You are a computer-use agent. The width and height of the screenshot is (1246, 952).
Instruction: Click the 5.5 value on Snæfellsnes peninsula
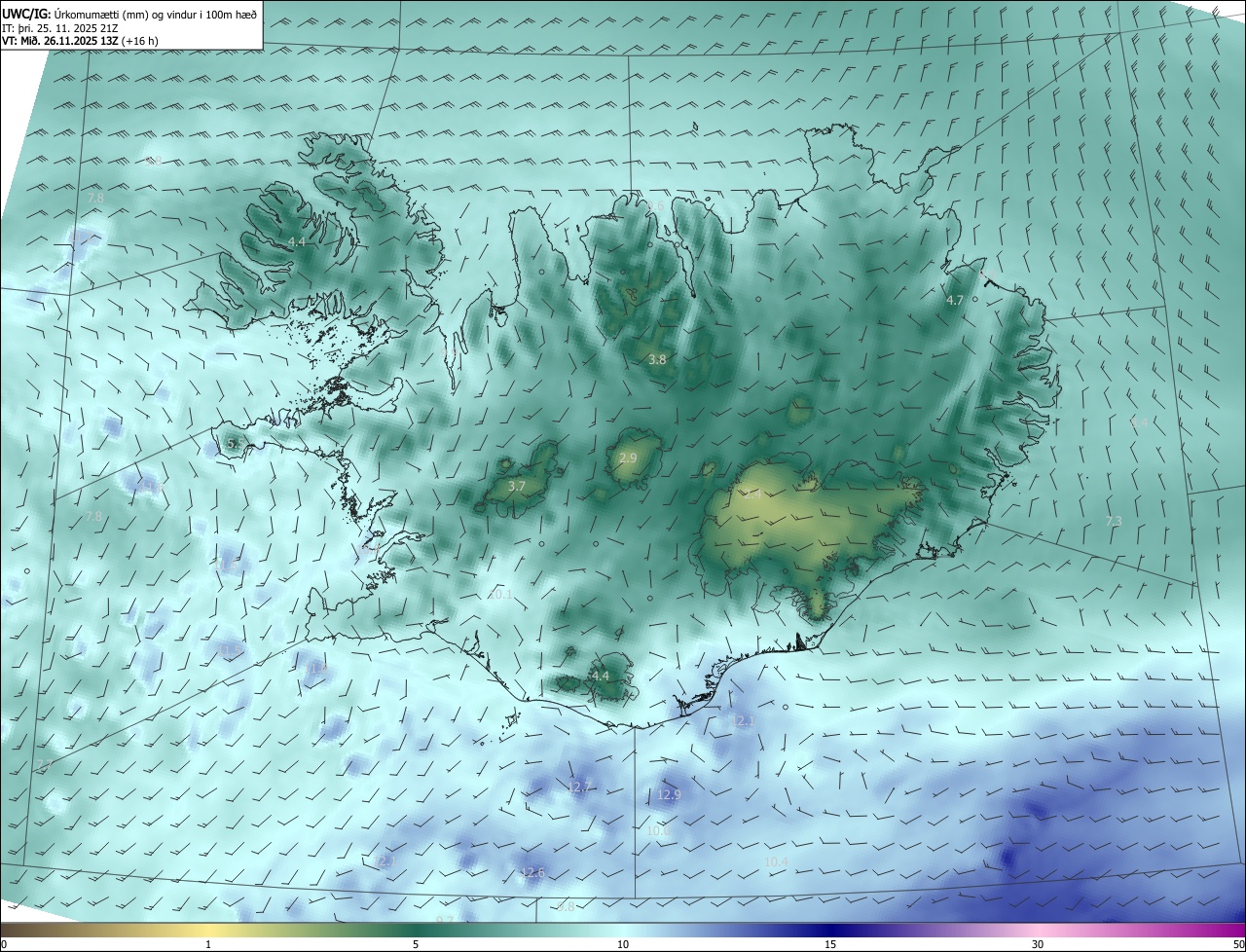(235, 444)
